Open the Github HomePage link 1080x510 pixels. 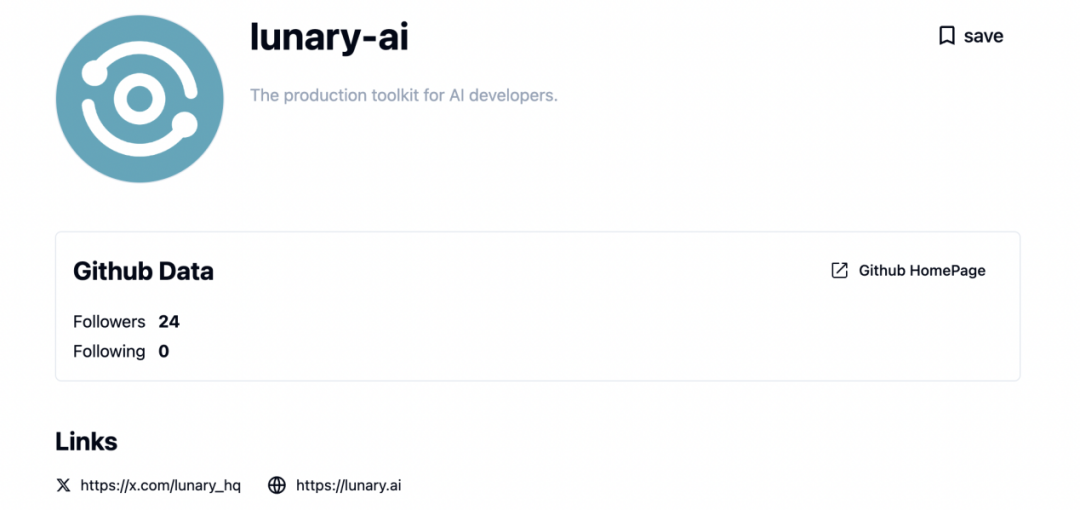click(x=921, y=270)
